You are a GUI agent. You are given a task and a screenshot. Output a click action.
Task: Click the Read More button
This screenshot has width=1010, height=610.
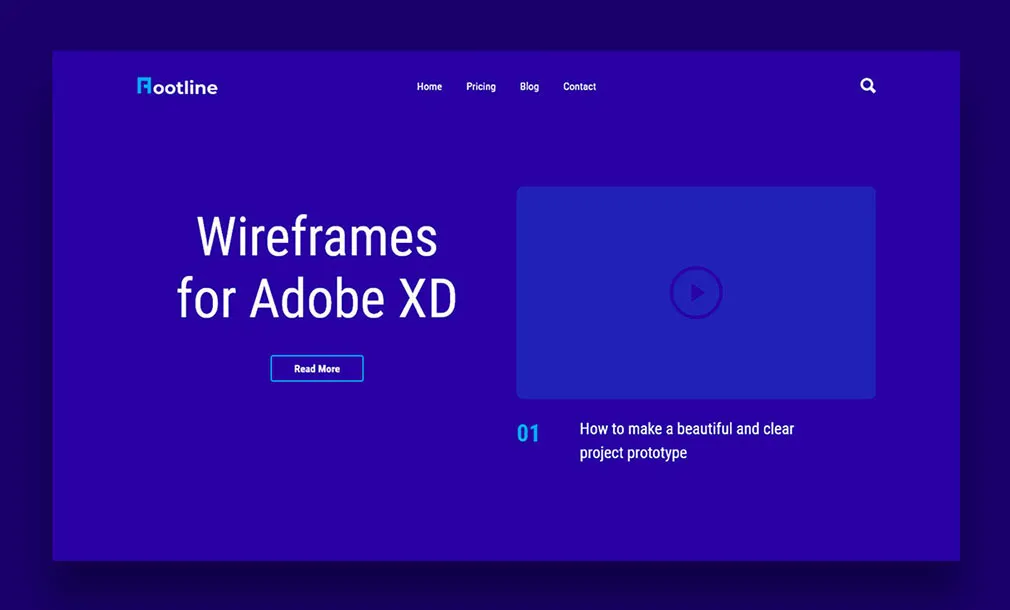click(x=317, y=368)
